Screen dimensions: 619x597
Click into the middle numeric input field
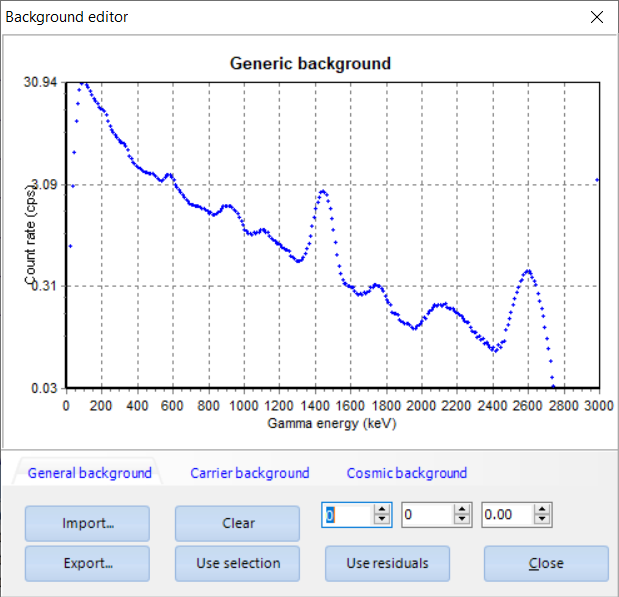(427, 514)
